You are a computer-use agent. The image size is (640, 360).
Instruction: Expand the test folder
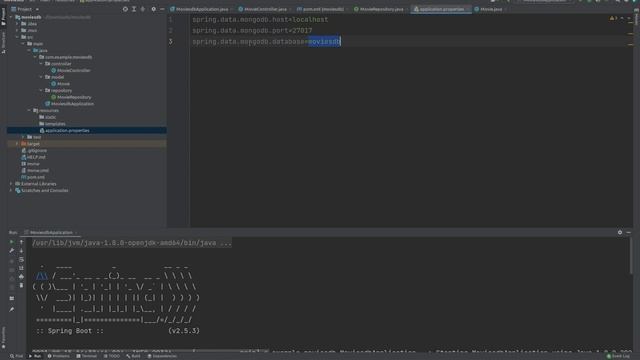(x=23, y=137)
